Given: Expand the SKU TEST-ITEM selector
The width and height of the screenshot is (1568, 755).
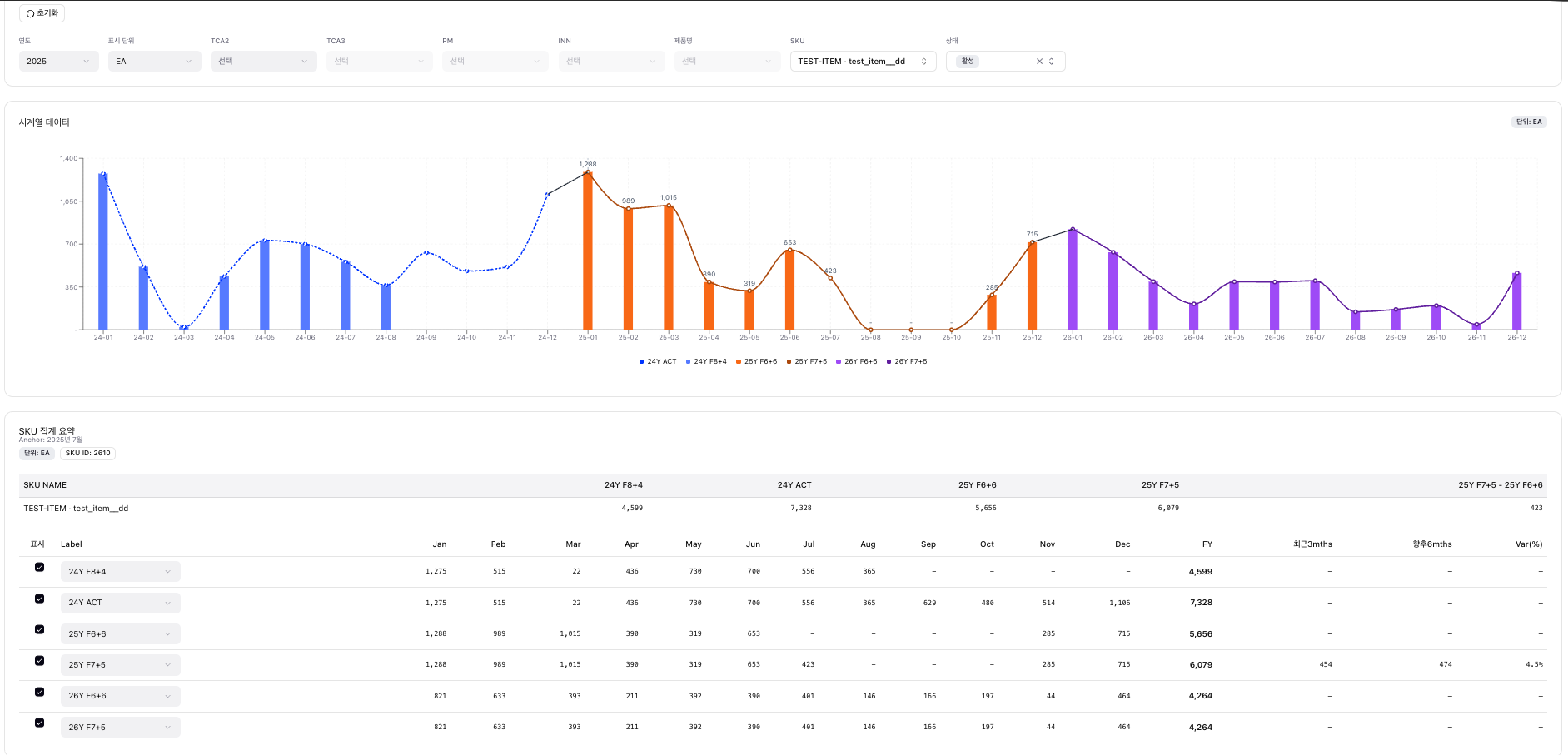Looking at the screenshot, I should (862, 62).
